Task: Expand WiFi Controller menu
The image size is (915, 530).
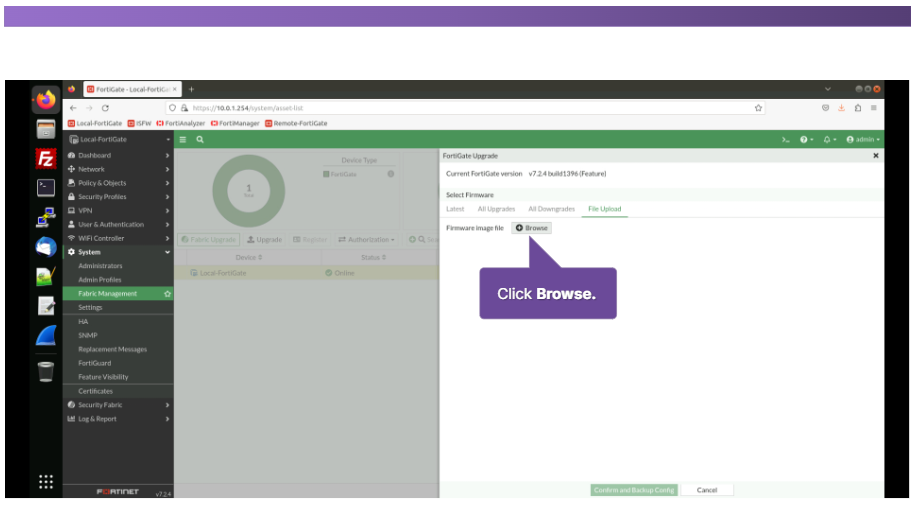Action: tap(119, 238)
